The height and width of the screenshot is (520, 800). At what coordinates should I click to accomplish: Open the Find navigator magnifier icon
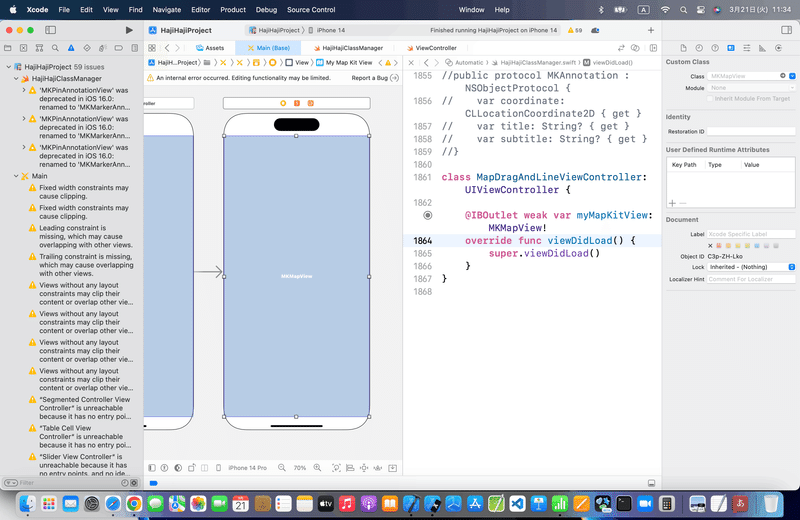click(x=55, y=48)
